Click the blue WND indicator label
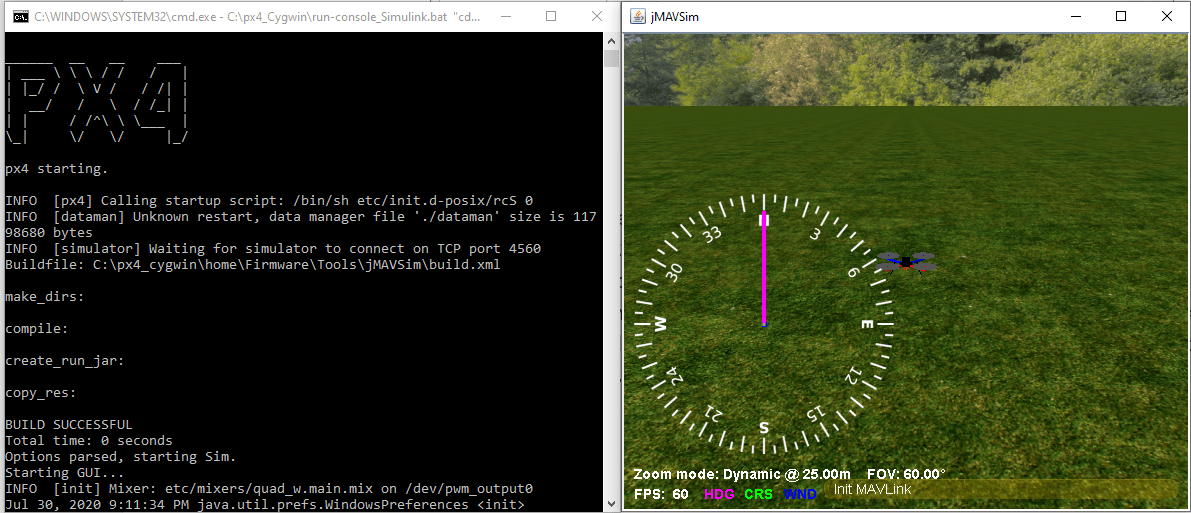Image resolution: width=1191 pixels, height=513 pixels. coord(800,494)
